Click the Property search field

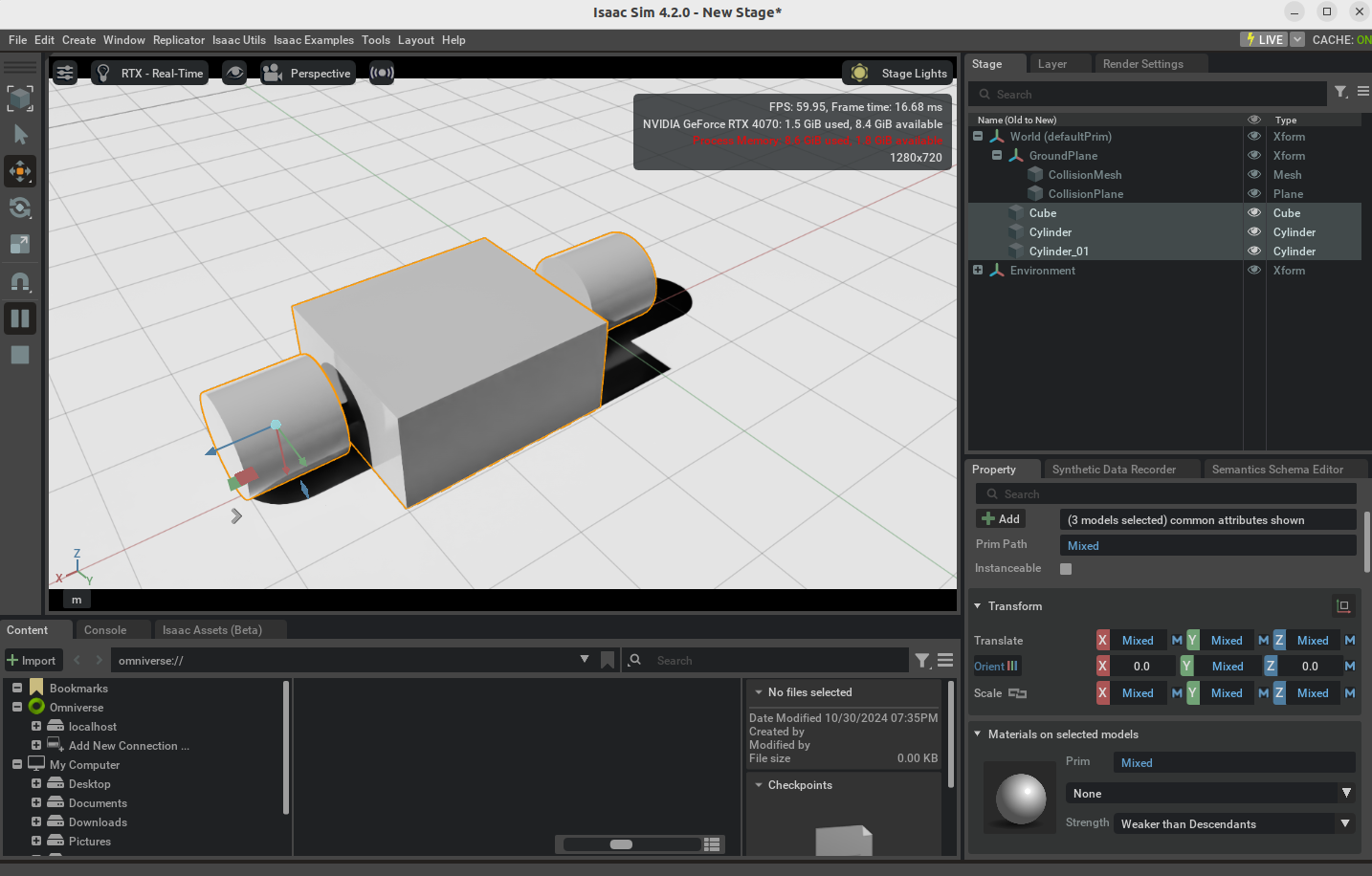(1166, 493)
